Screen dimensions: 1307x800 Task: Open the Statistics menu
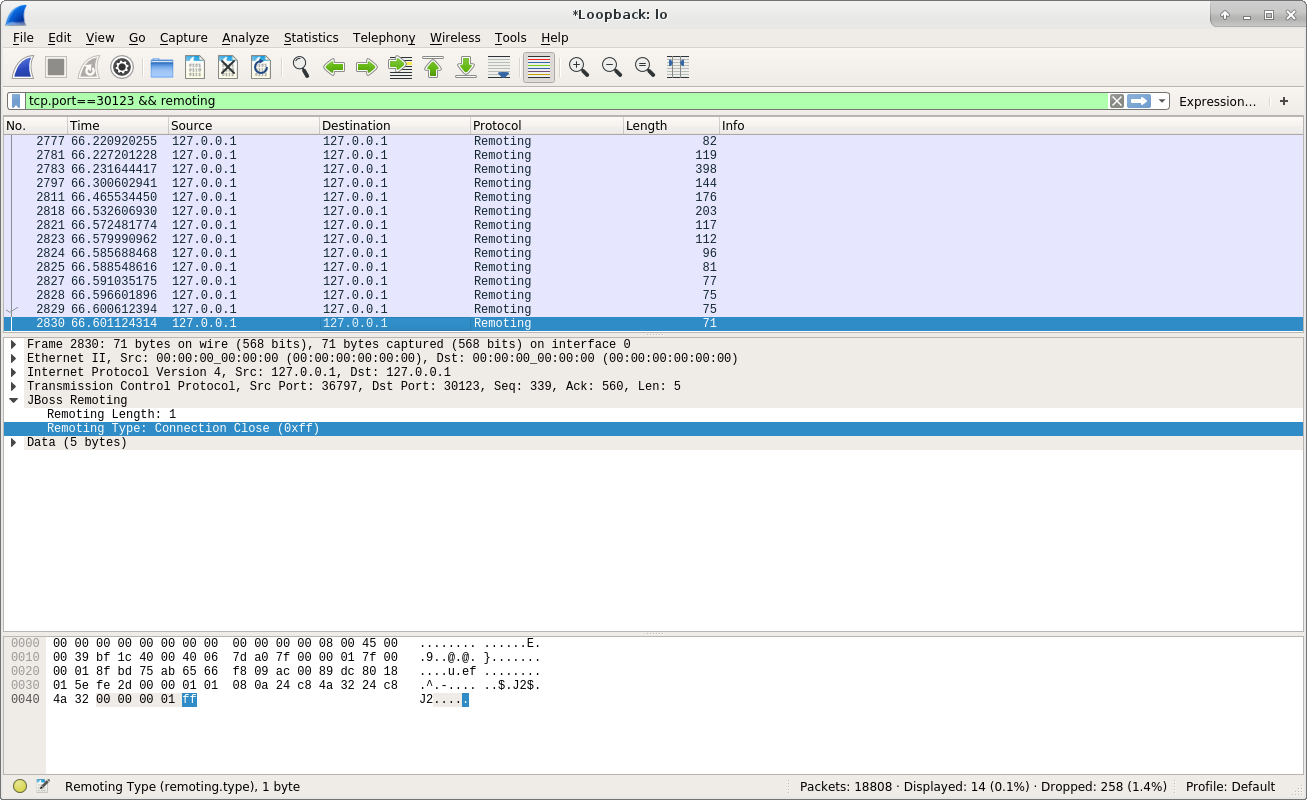pyautogui.click(x=311, y=38)
